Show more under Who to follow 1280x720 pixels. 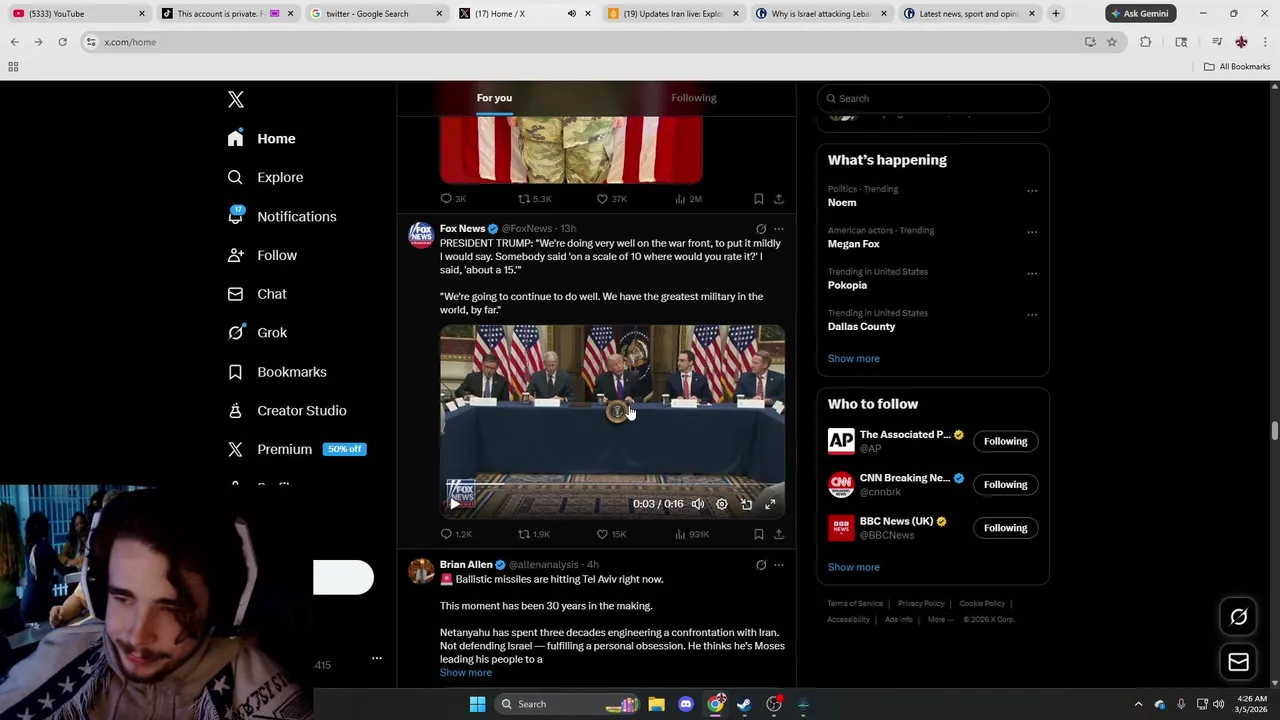click(854, 567)
